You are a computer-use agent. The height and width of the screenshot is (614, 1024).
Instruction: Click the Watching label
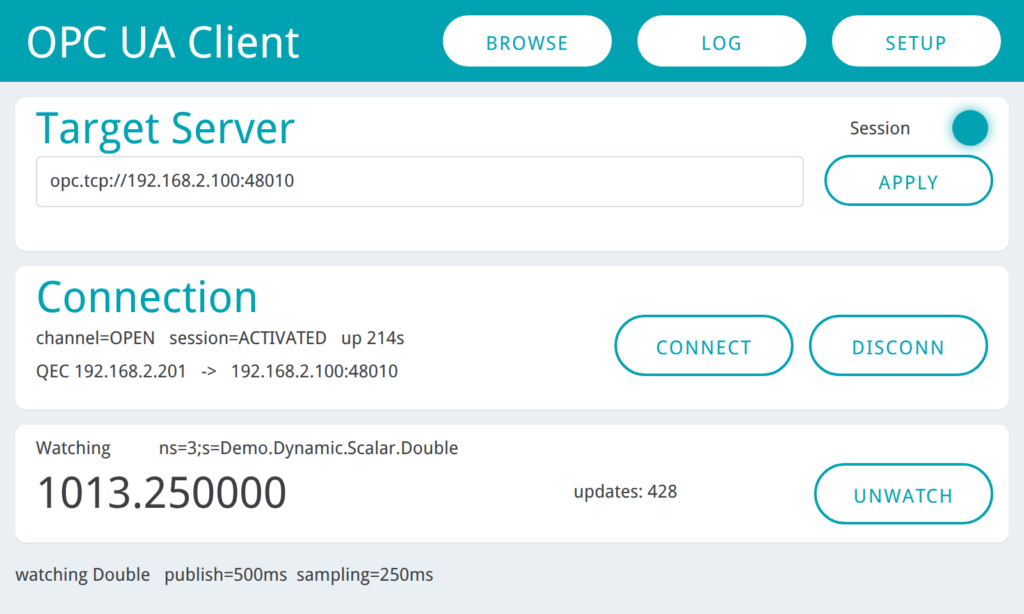[x=73, y=448]
